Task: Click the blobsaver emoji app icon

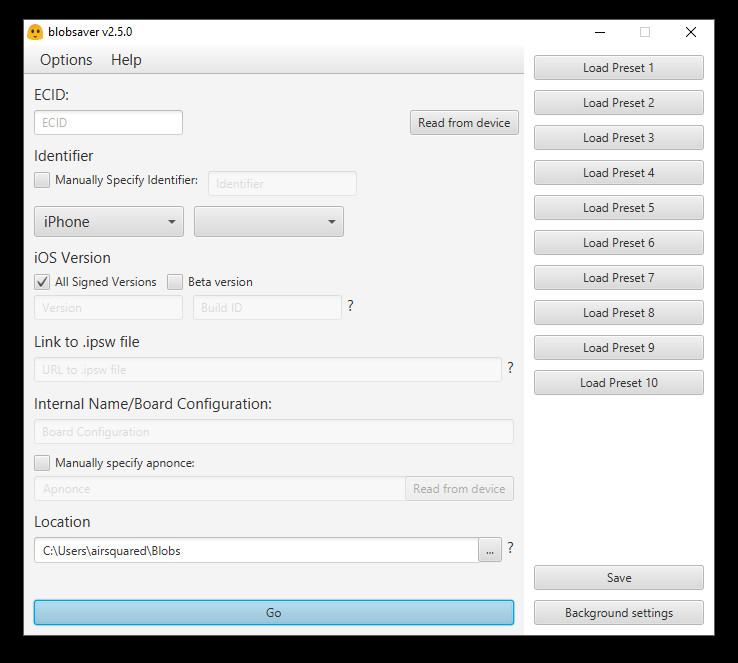Action: (35, 32)
